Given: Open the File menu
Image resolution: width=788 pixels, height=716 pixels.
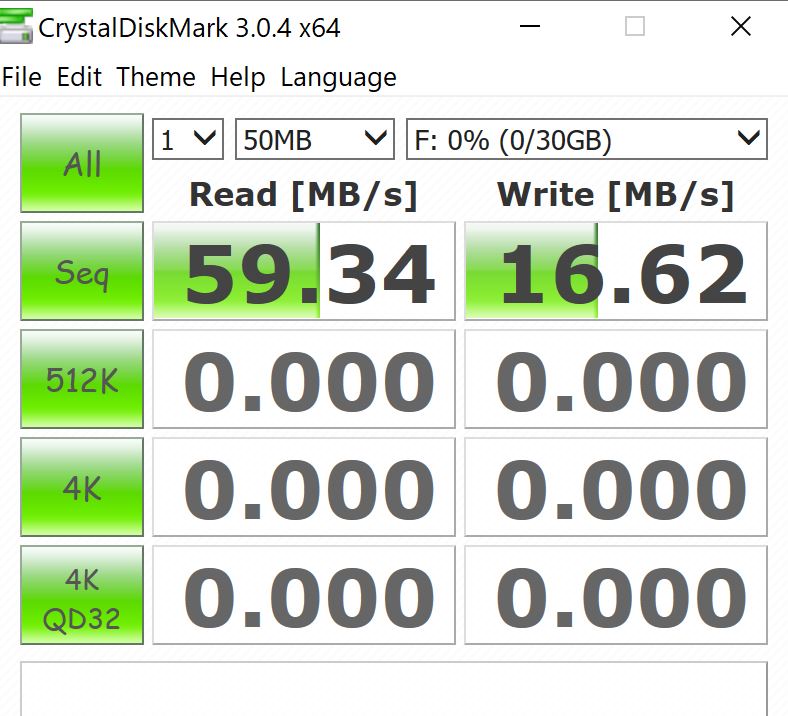Looking at the screenshot, I should pos(22,77).
